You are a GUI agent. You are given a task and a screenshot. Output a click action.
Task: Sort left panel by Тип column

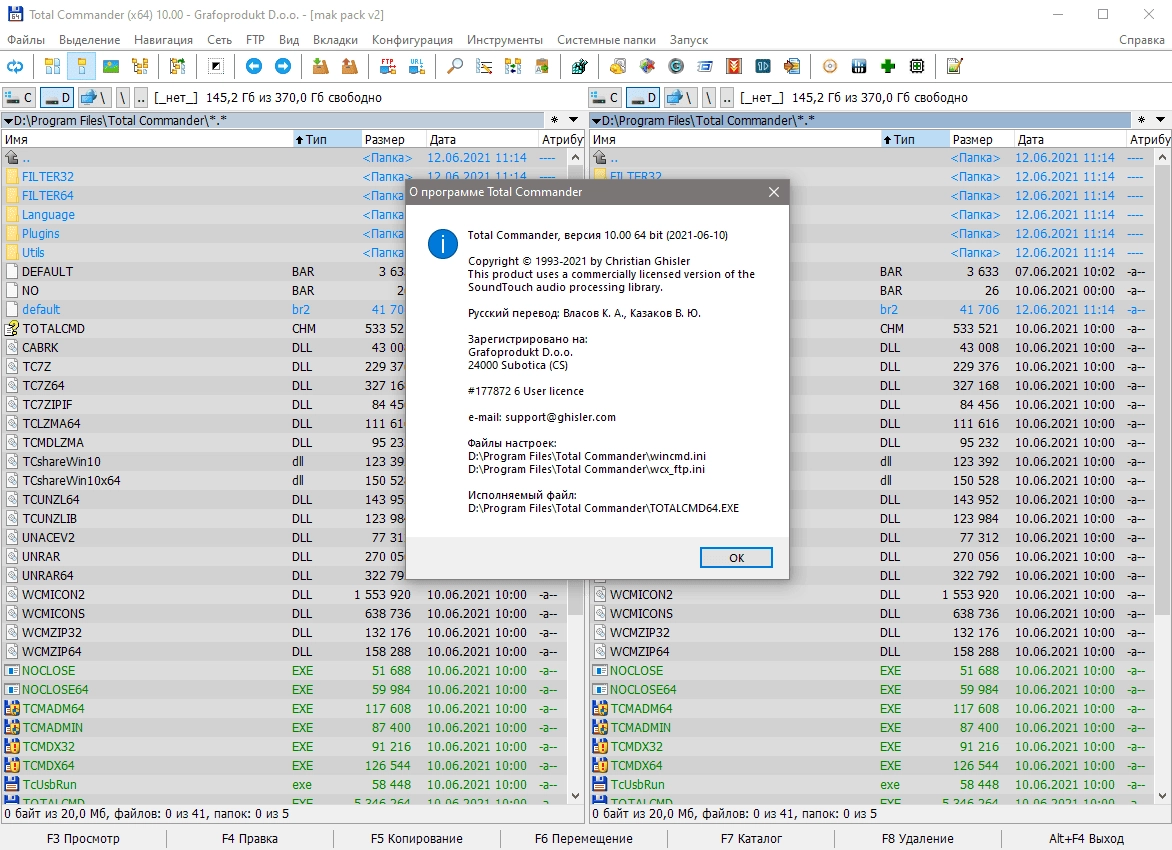click(x=326, y=139)
